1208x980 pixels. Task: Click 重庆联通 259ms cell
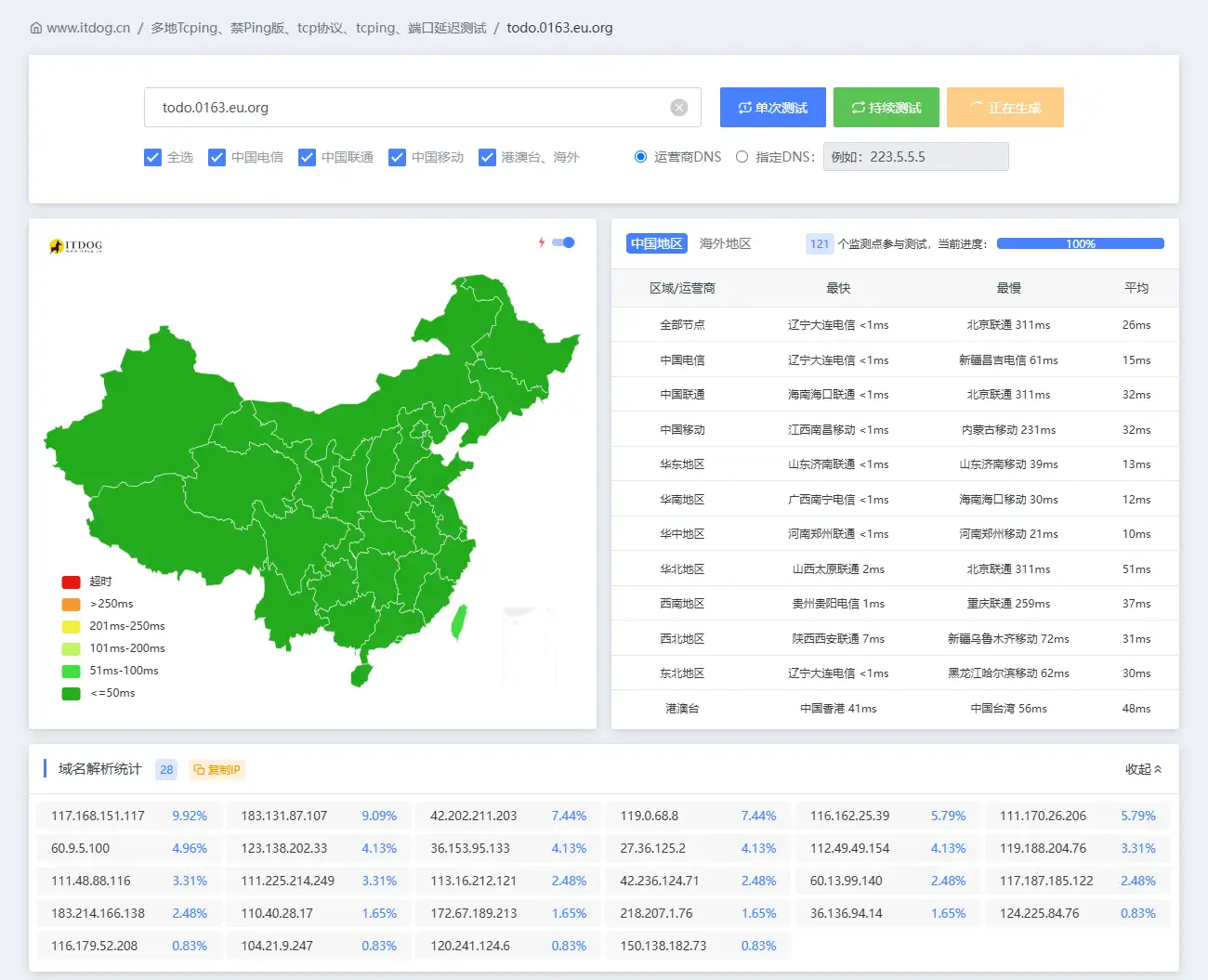pyautogui.click(x=1008, y=604)
